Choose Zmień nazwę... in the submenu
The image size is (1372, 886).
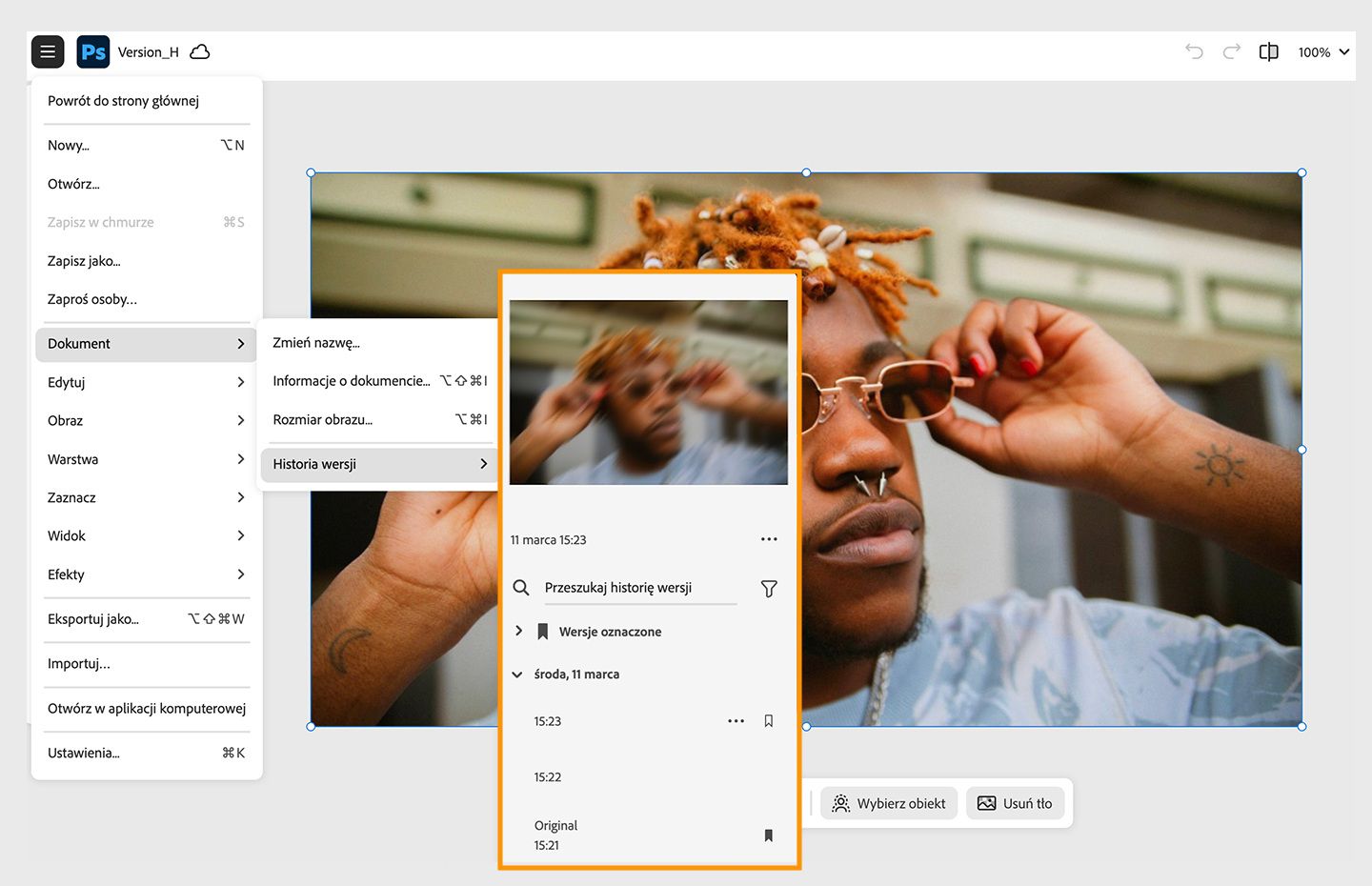click(379, 343)
